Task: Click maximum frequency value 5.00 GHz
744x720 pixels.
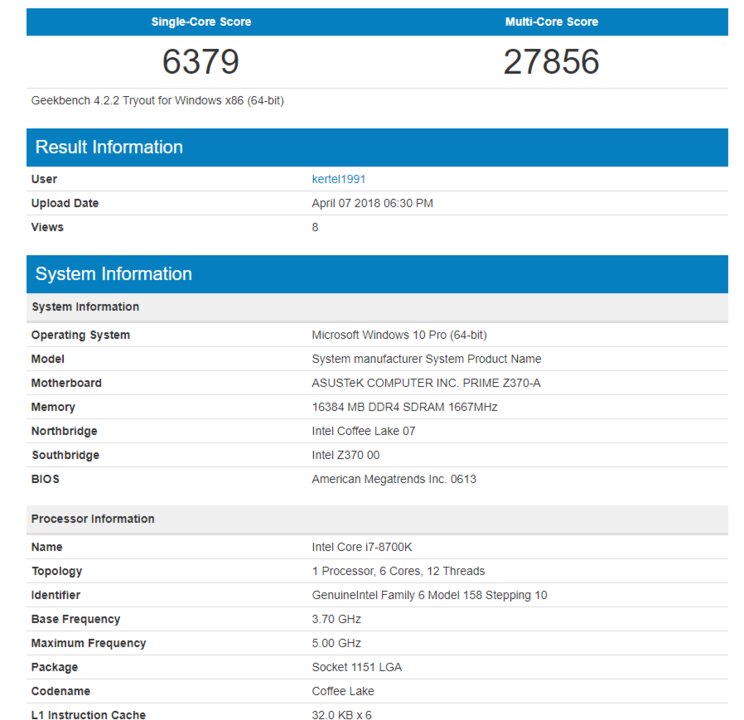Action: click(336, 643)
